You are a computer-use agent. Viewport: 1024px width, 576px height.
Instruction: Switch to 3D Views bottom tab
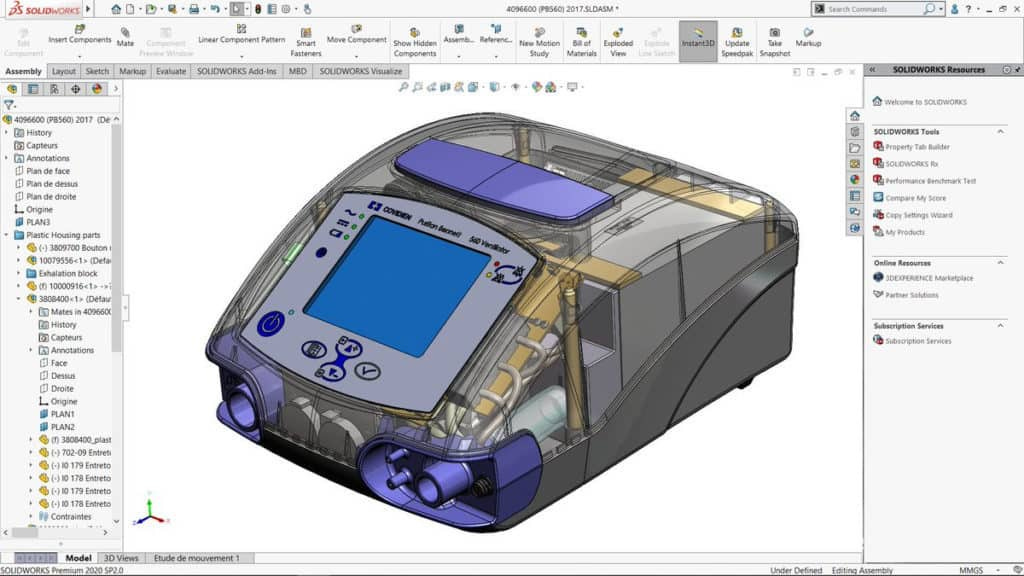pos(121,558)
